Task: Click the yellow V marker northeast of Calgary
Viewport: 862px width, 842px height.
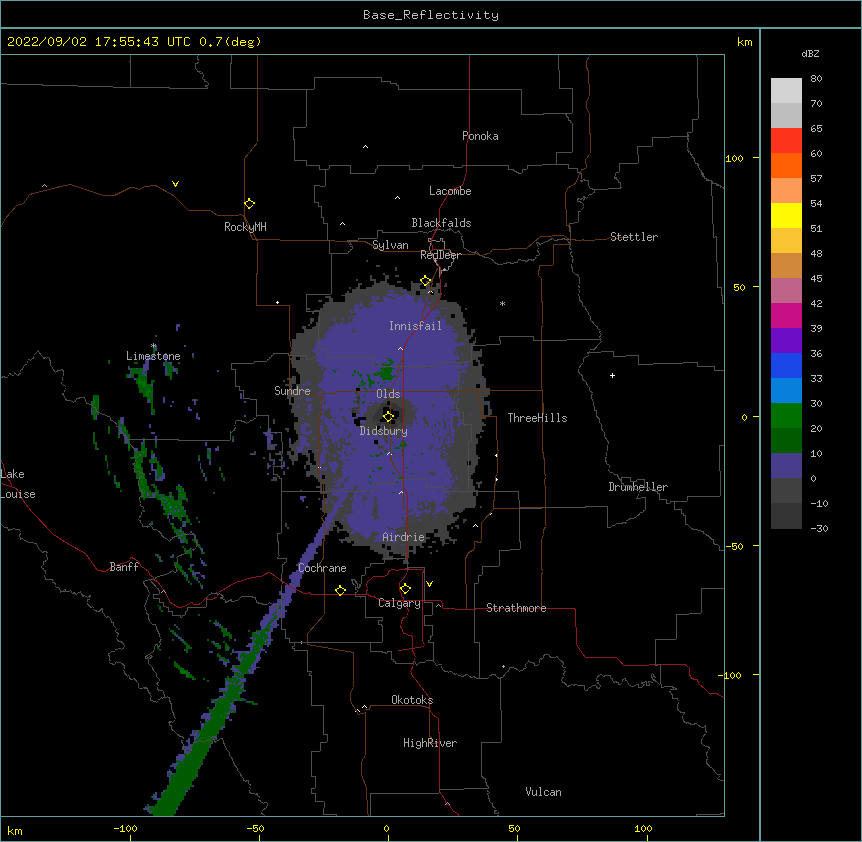Action: [429, 584]
